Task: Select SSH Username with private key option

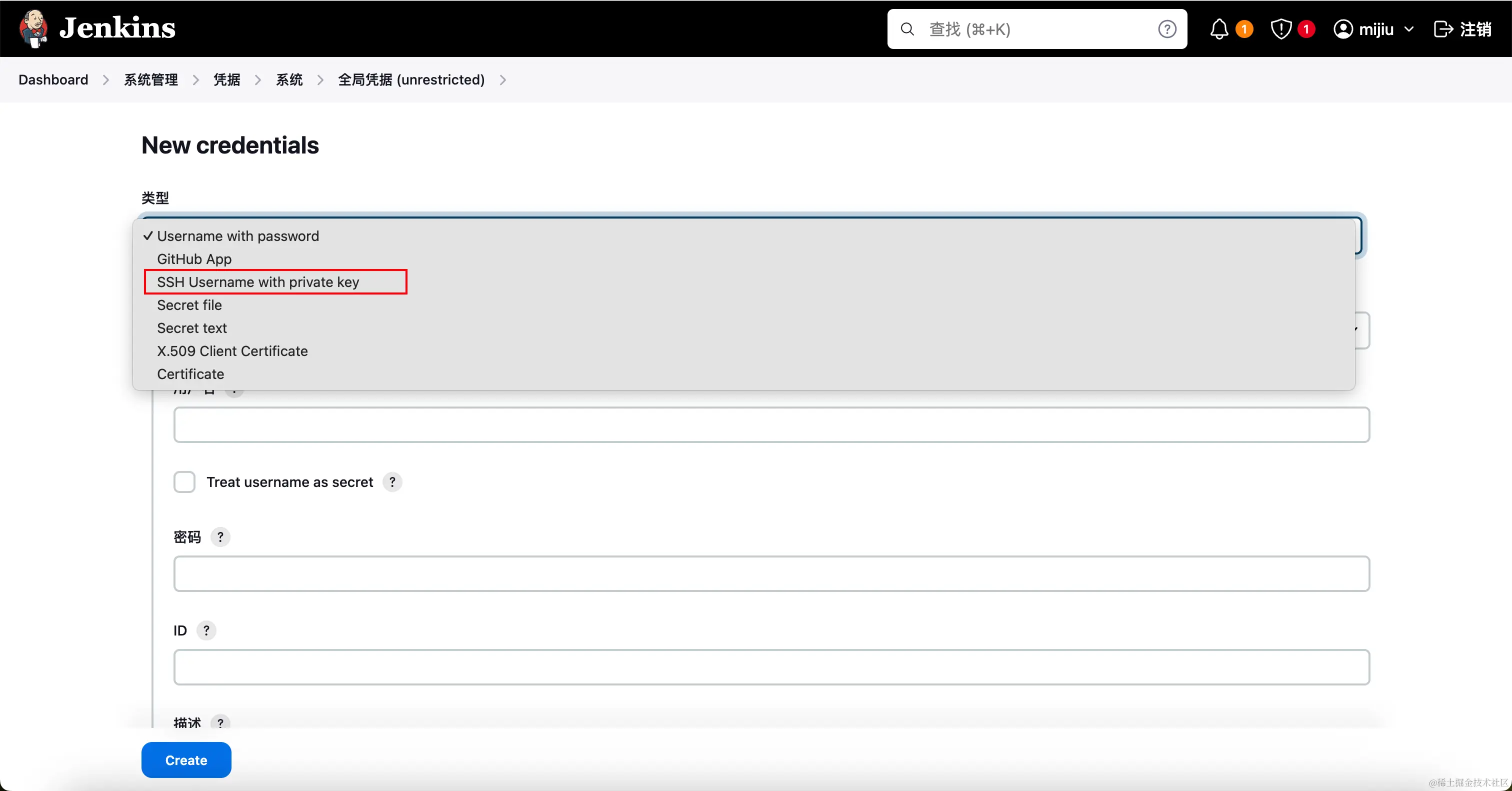Action: coord(257,281)
